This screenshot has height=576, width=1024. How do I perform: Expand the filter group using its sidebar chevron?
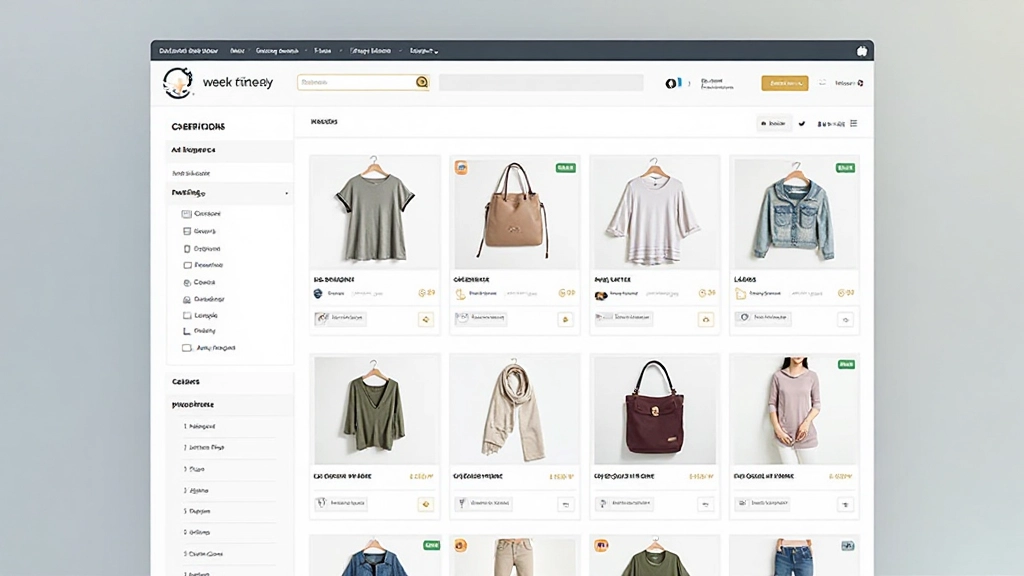click(x=286, y=192)
